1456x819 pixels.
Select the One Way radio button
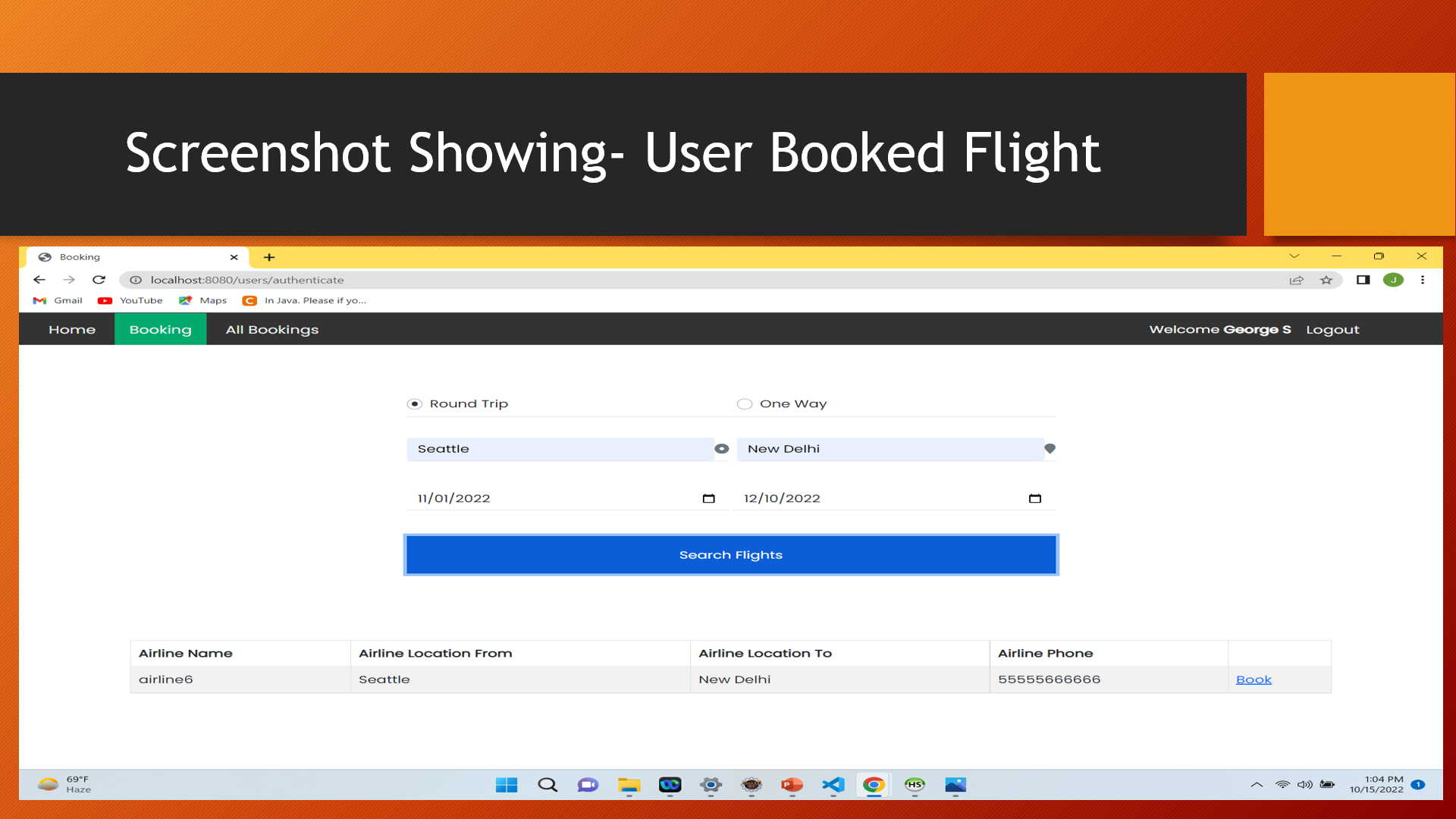[745, 404]
